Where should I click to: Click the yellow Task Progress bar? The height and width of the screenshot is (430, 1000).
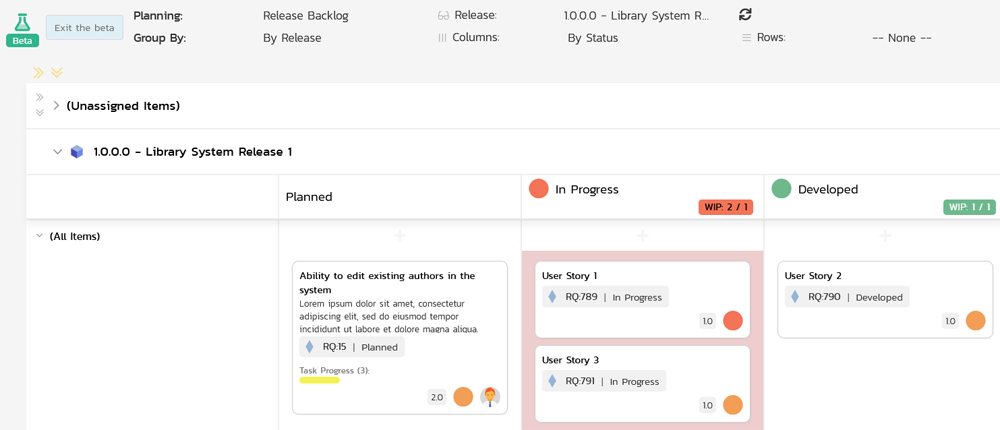pos(319,380)
